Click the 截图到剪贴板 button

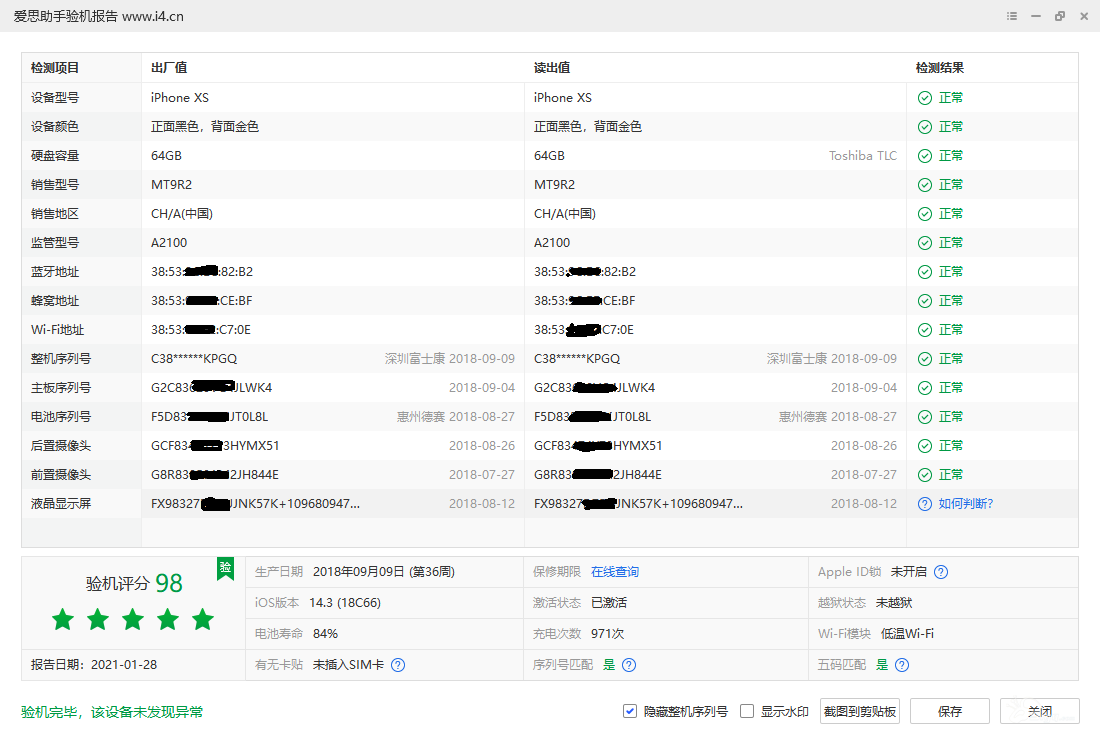tap(860, 711)
